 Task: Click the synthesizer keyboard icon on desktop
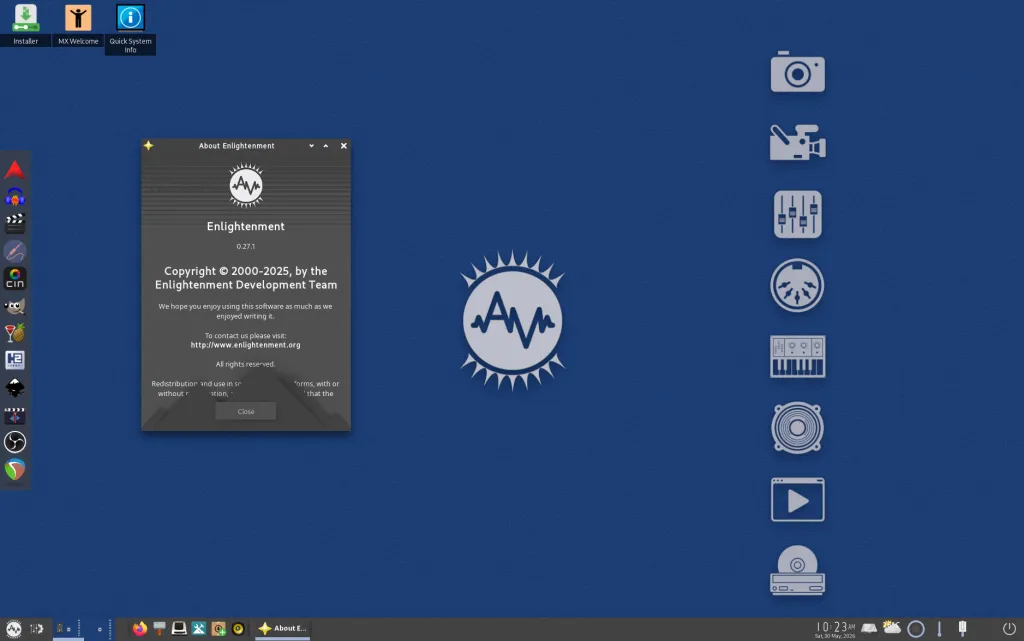pos(797,356)
